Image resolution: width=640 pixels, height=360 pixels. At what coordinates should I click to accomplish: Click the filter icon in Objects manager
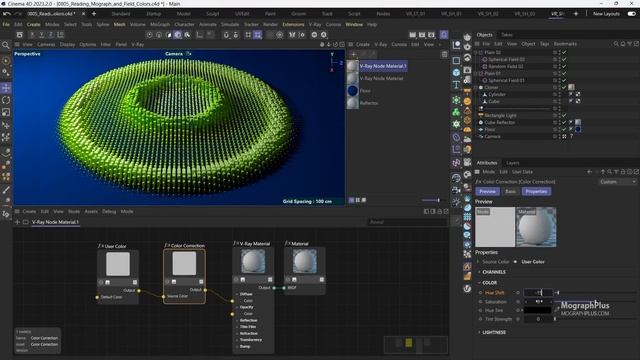tap(629, 44)
